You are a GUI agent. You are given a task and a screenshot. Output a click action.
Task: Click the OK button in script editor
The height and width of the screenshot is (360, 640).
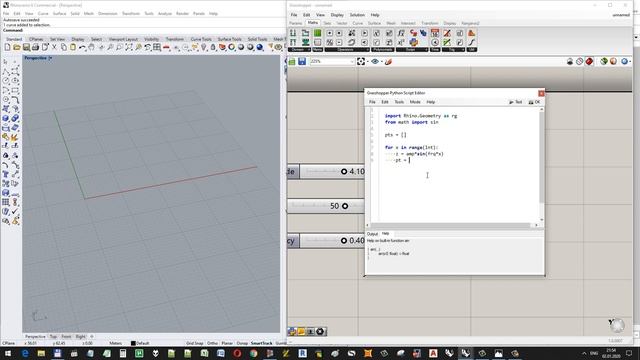click(x=534, y=102)
